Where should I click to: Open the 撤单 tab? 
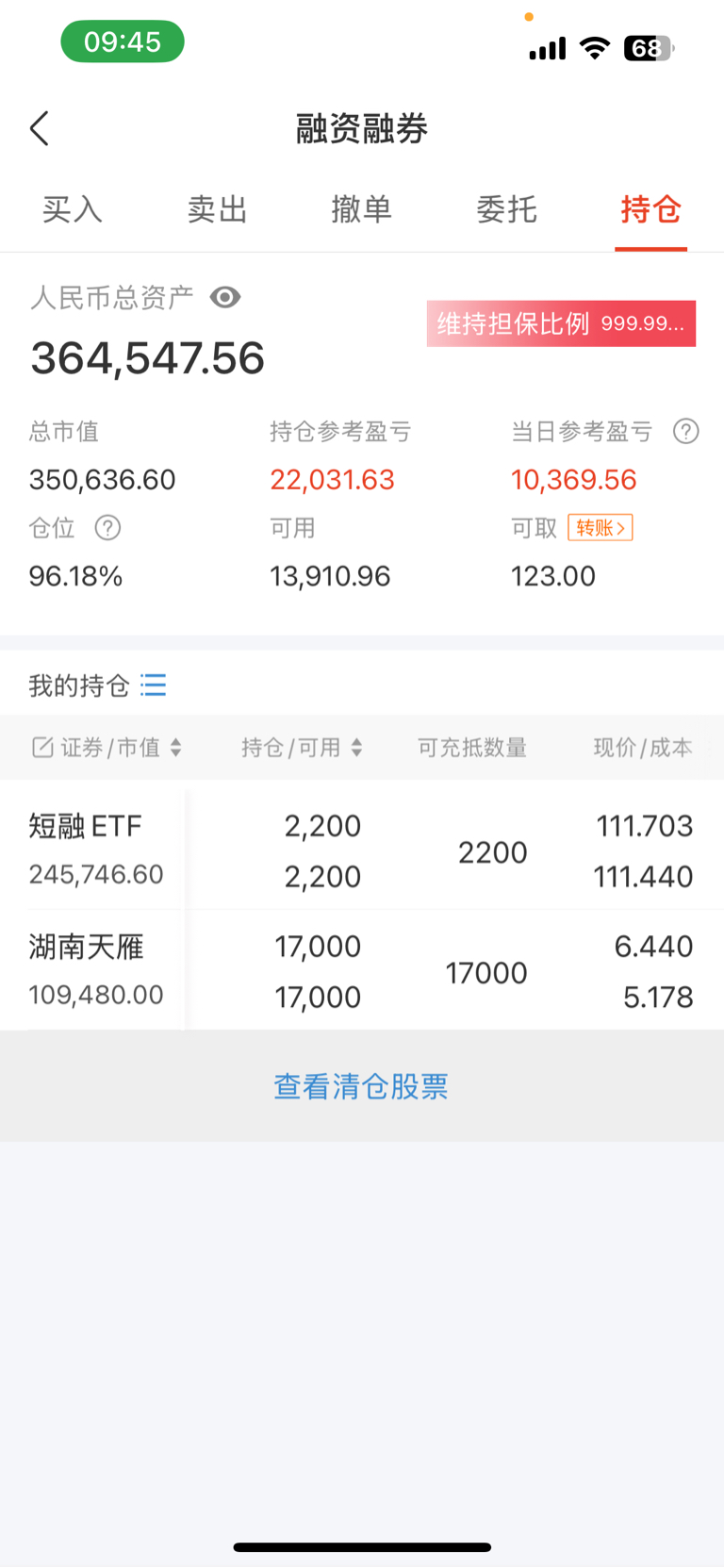tap(362, 209)
